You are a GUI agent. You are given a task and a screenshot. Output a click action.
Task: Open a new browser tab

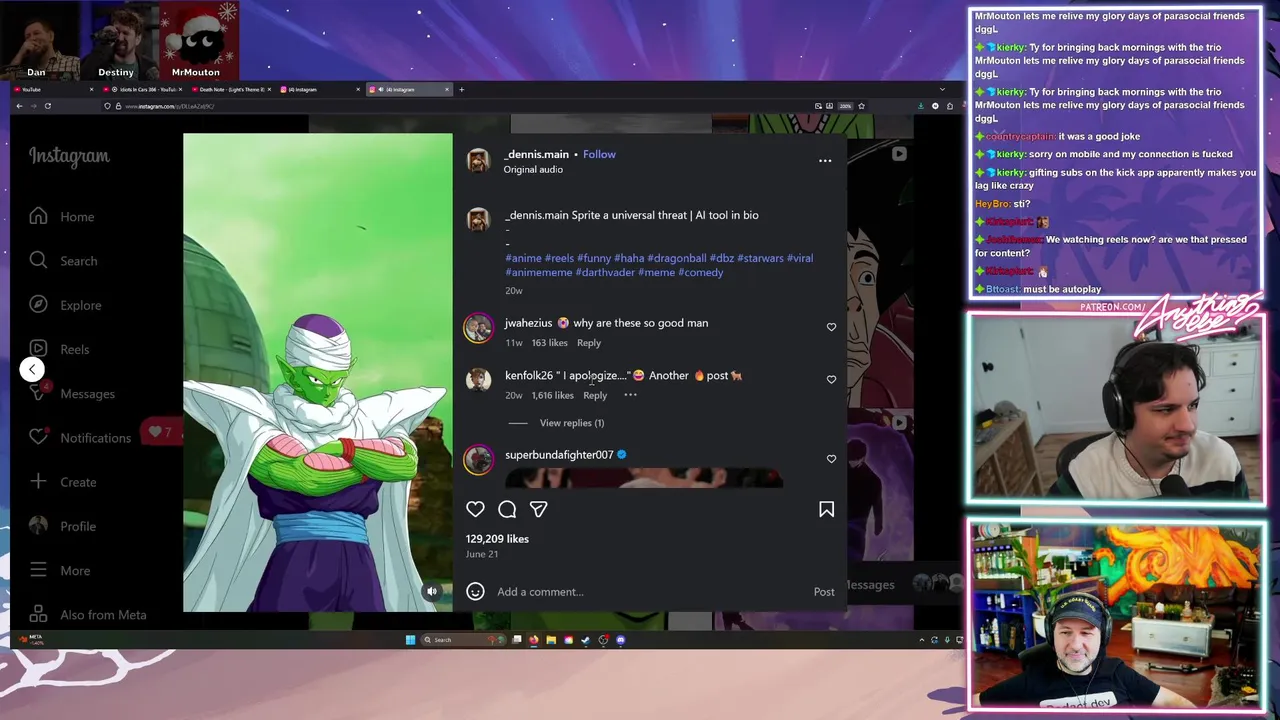[x=461, y=89]
